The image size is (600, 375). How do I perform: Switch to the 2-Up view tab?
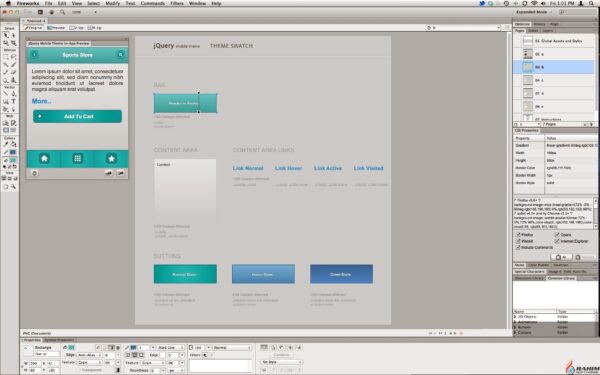(77, 28)
